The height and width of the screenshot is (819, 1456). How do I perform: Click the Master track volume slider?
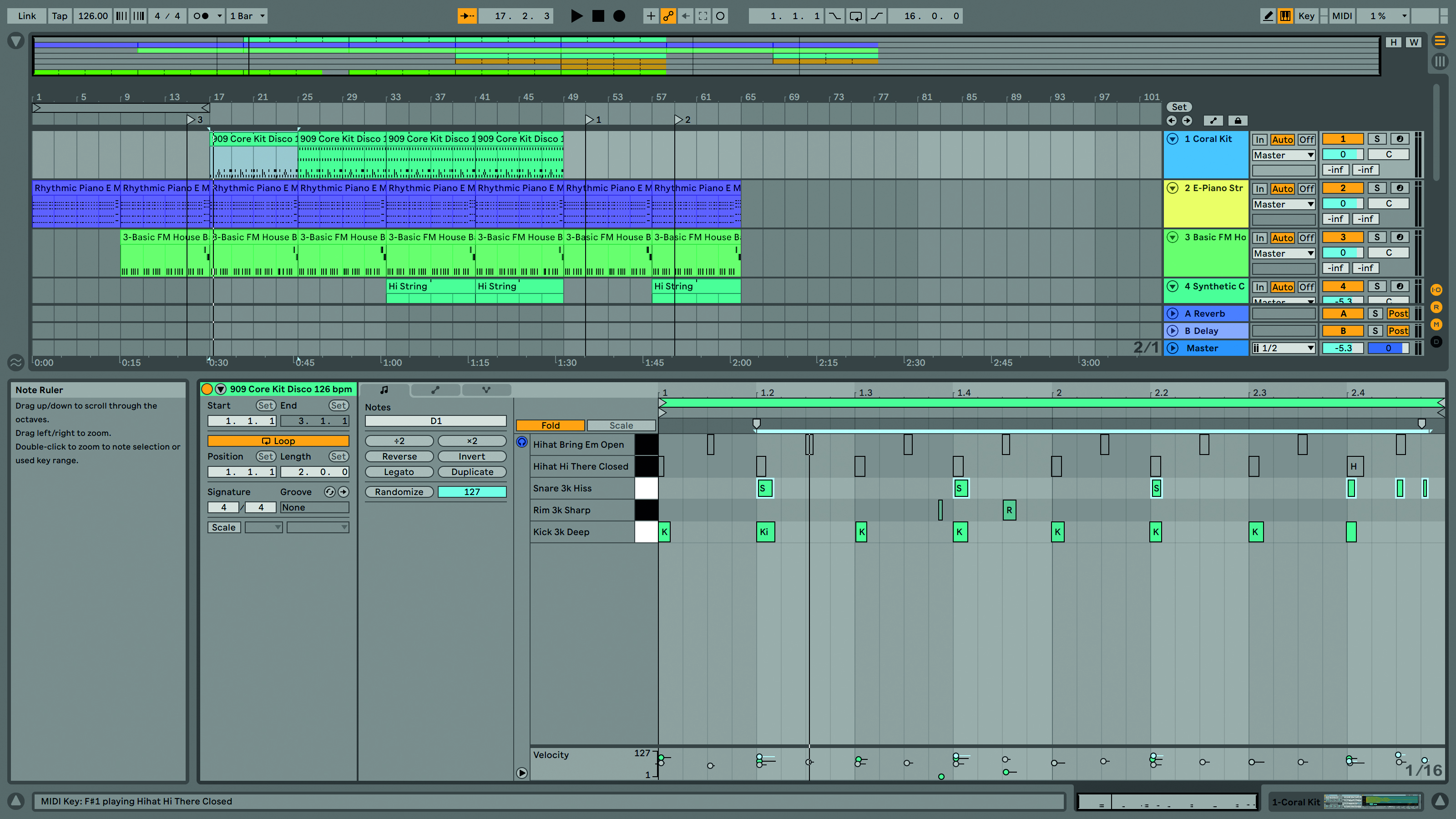click(x=1343, y=348)
